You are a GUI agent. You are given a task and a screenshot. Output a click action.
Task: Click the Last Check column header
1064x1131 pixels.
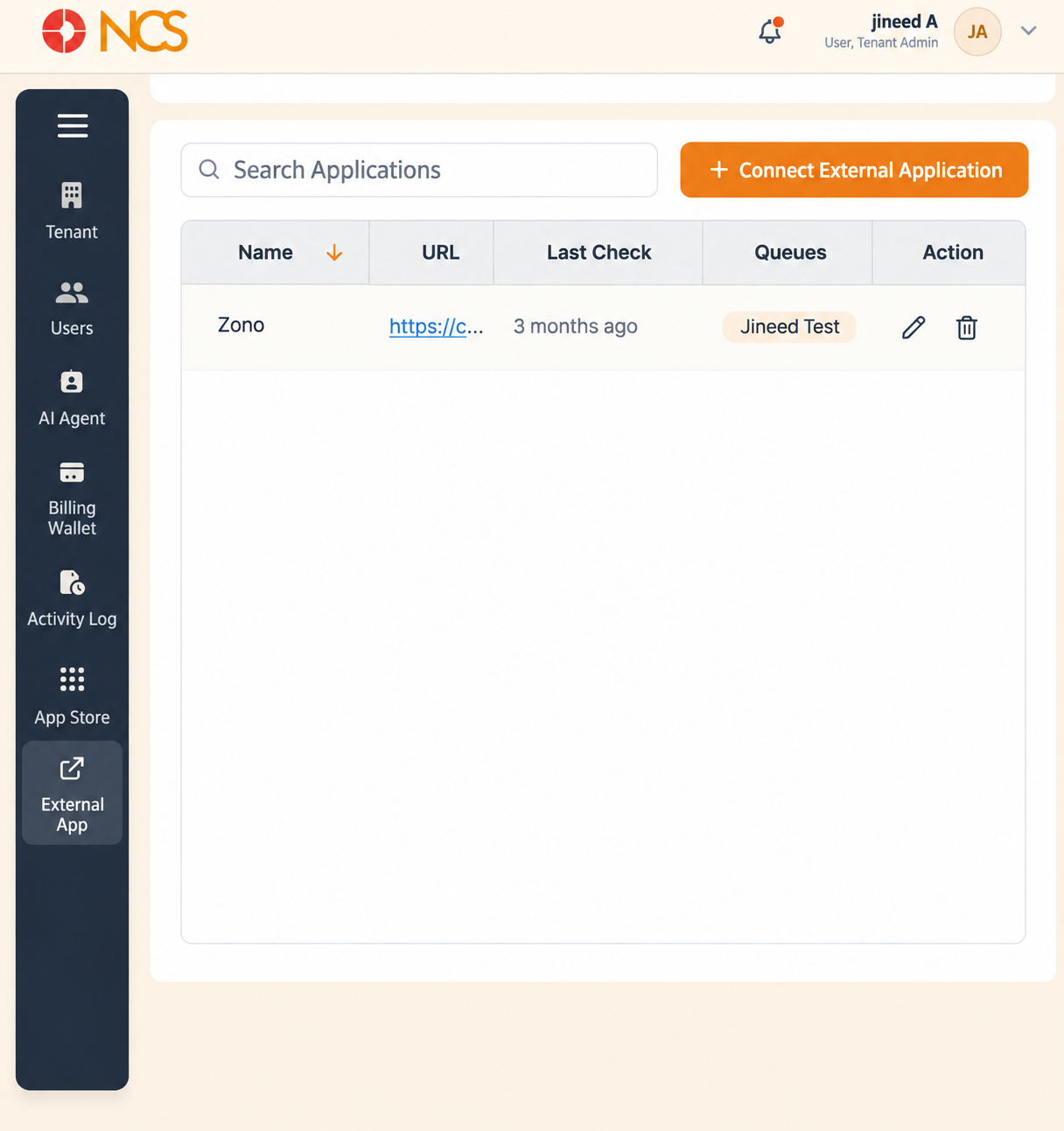pyautogui.click(x=598, y=253)
